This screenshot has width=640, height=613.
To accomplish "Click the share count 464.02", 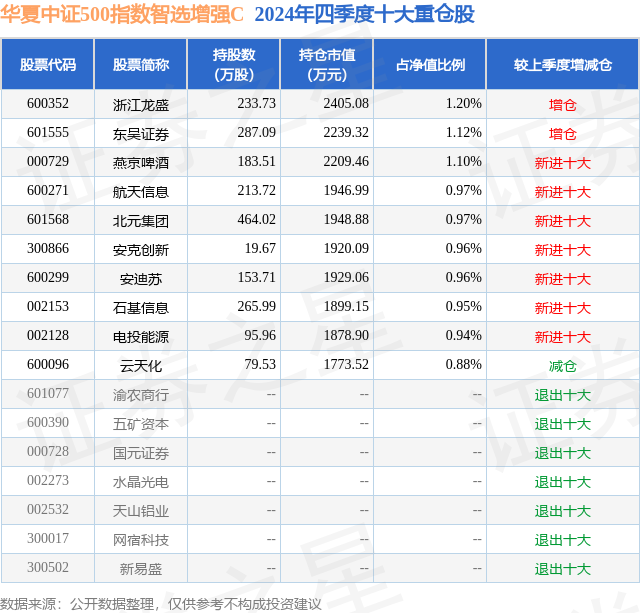I will [x=257, y=220].
